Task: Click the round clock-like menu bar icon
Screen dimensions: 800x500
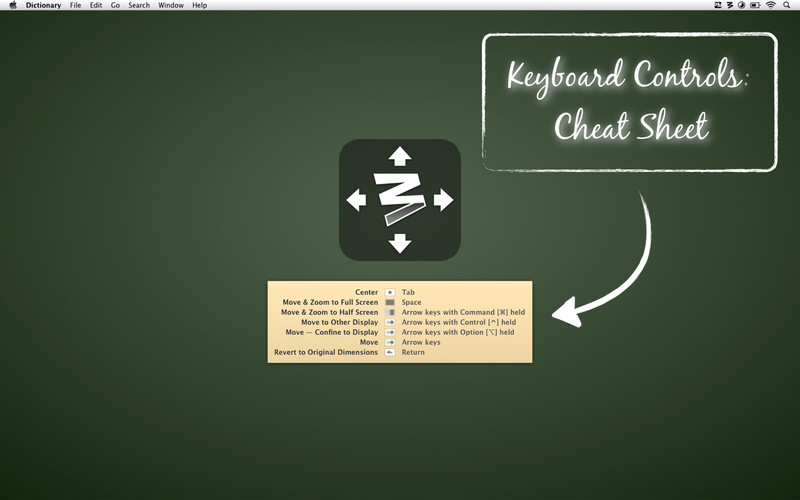Action: (x=741, y=5)
